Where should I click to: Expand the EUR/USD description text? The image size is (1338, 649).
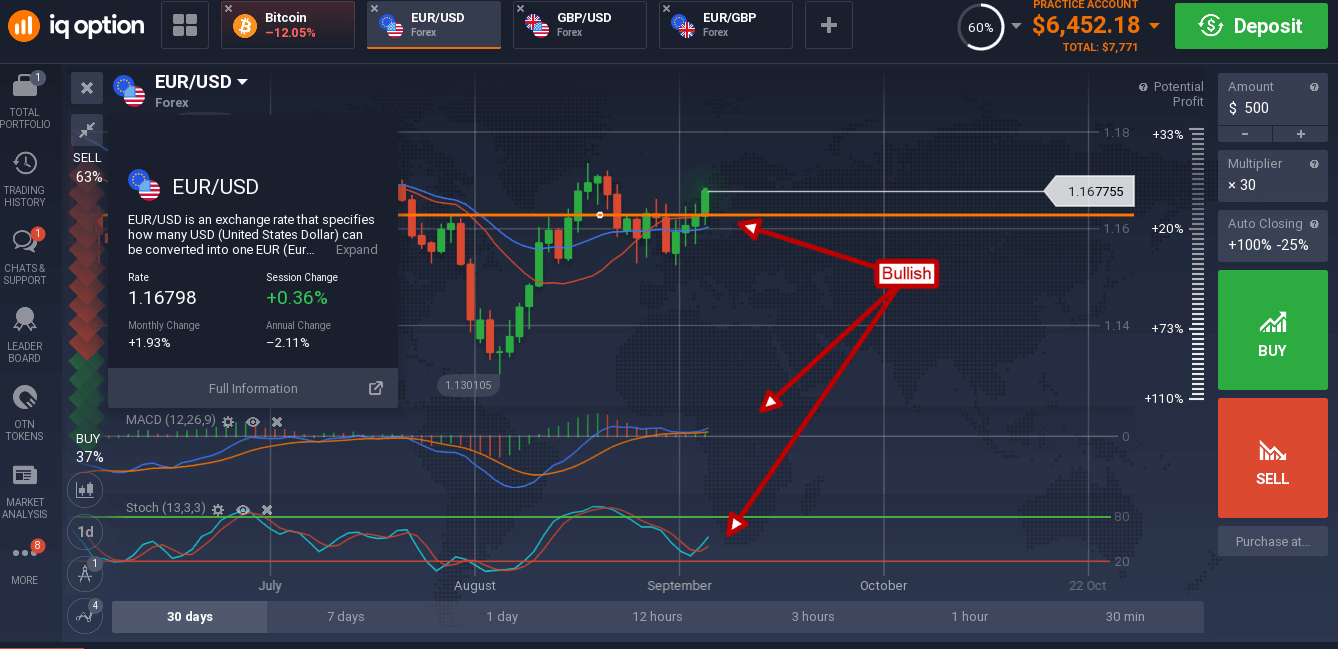pos(356,250)
